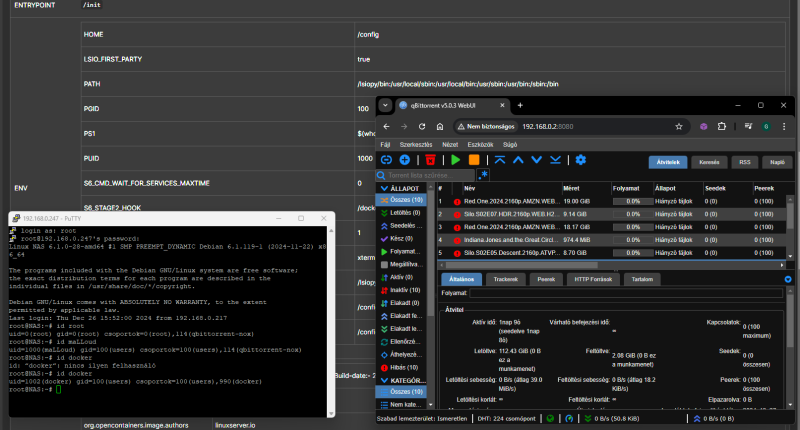This screenshot has width=800, height=430.
Task: Open the Általános details tab
Action: (x=461, y=279)
